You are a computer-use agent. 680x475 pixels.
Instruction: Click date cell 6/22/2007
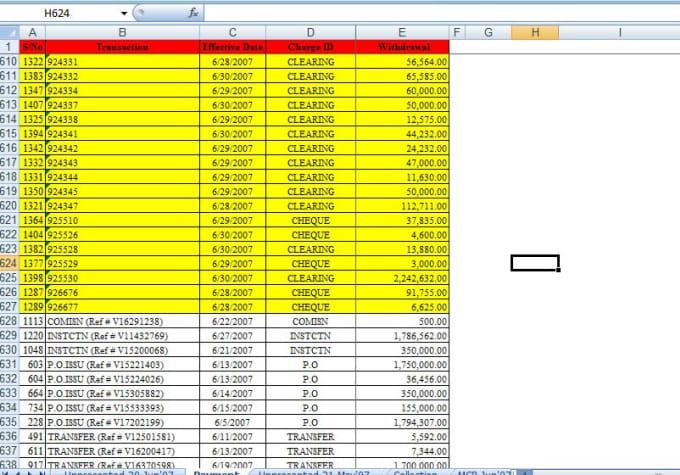232,321
